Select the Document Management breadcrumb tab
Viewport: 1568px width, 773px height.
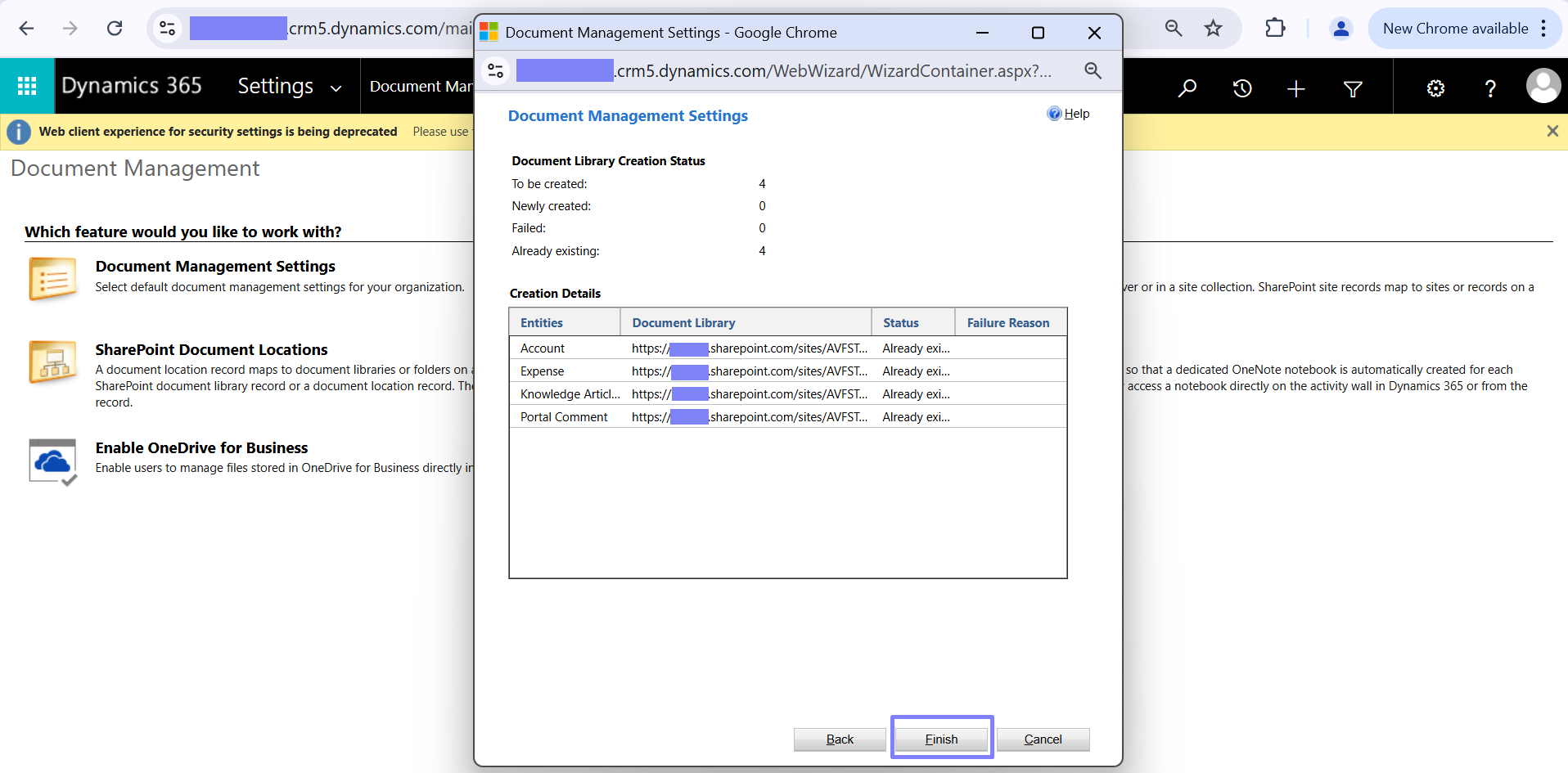421,87
